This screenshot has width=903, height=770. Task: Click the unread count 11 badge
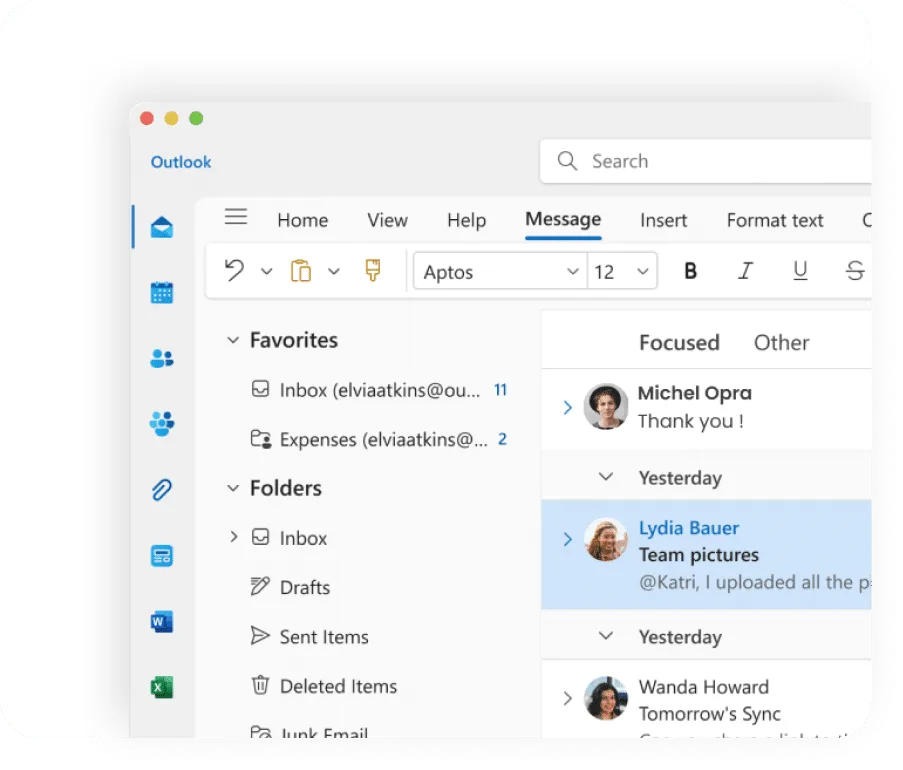coord(500,390)
